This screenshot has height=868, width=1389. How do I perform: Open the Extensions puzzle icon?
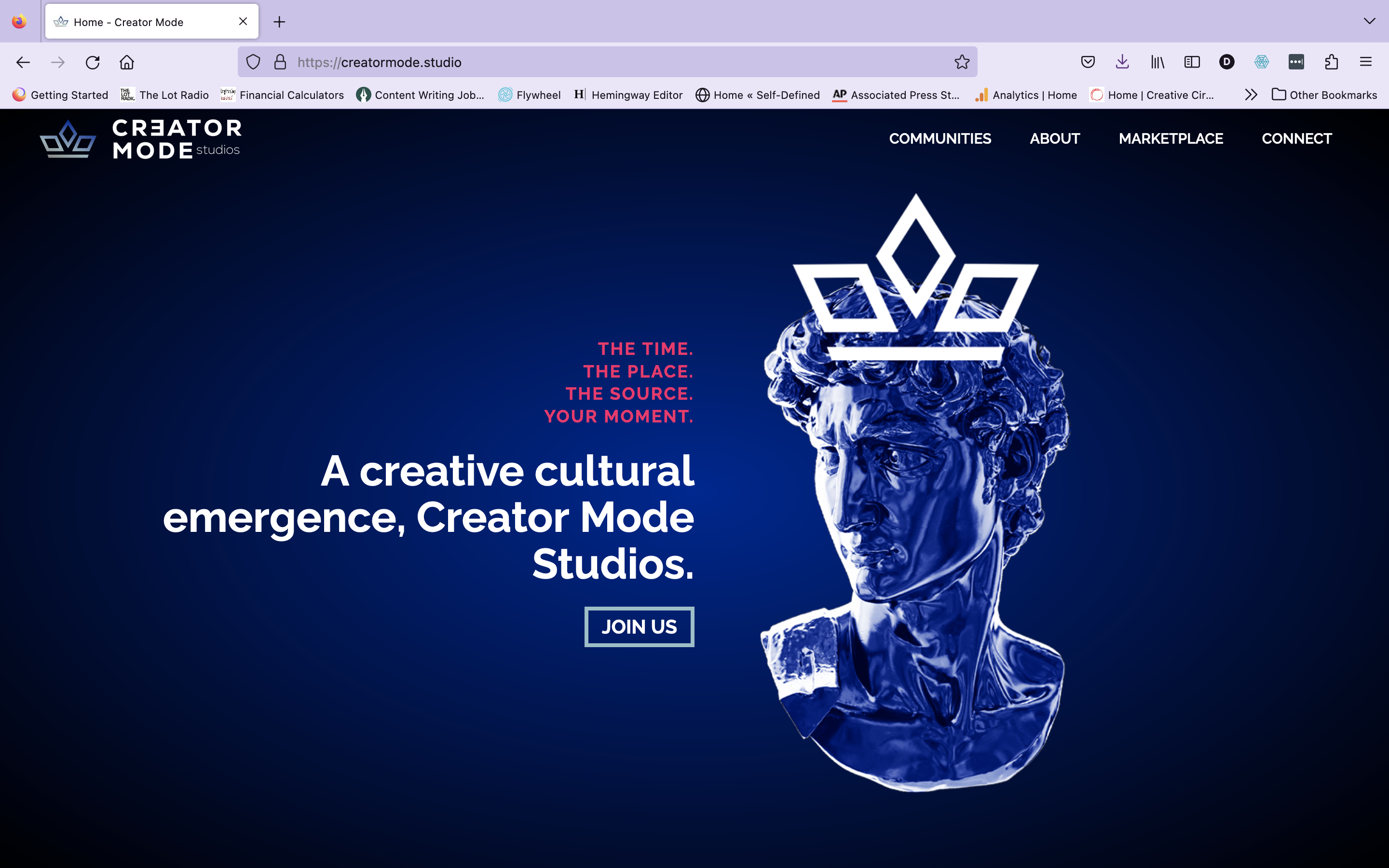(x=1332, y=62)
